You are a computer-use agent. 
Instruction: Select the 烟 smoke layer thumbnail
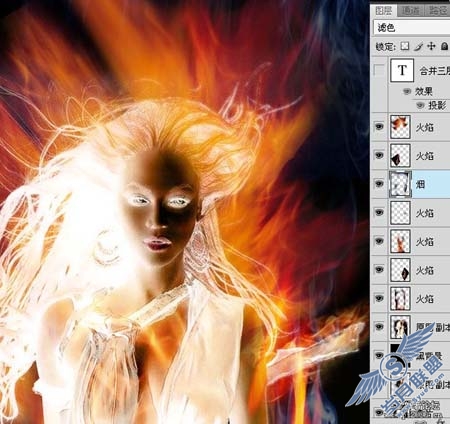click(400, 184)
